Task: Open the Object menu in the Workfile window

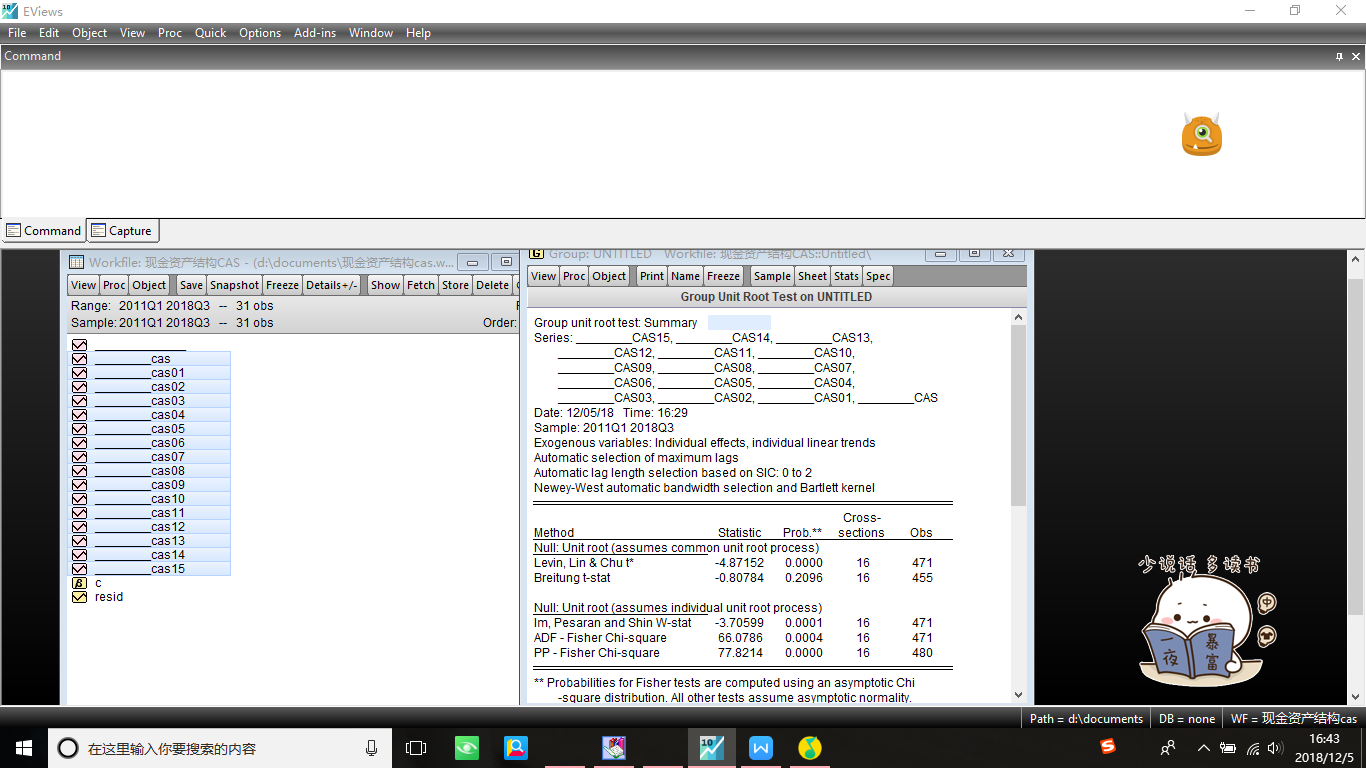Action: [149, 285]
